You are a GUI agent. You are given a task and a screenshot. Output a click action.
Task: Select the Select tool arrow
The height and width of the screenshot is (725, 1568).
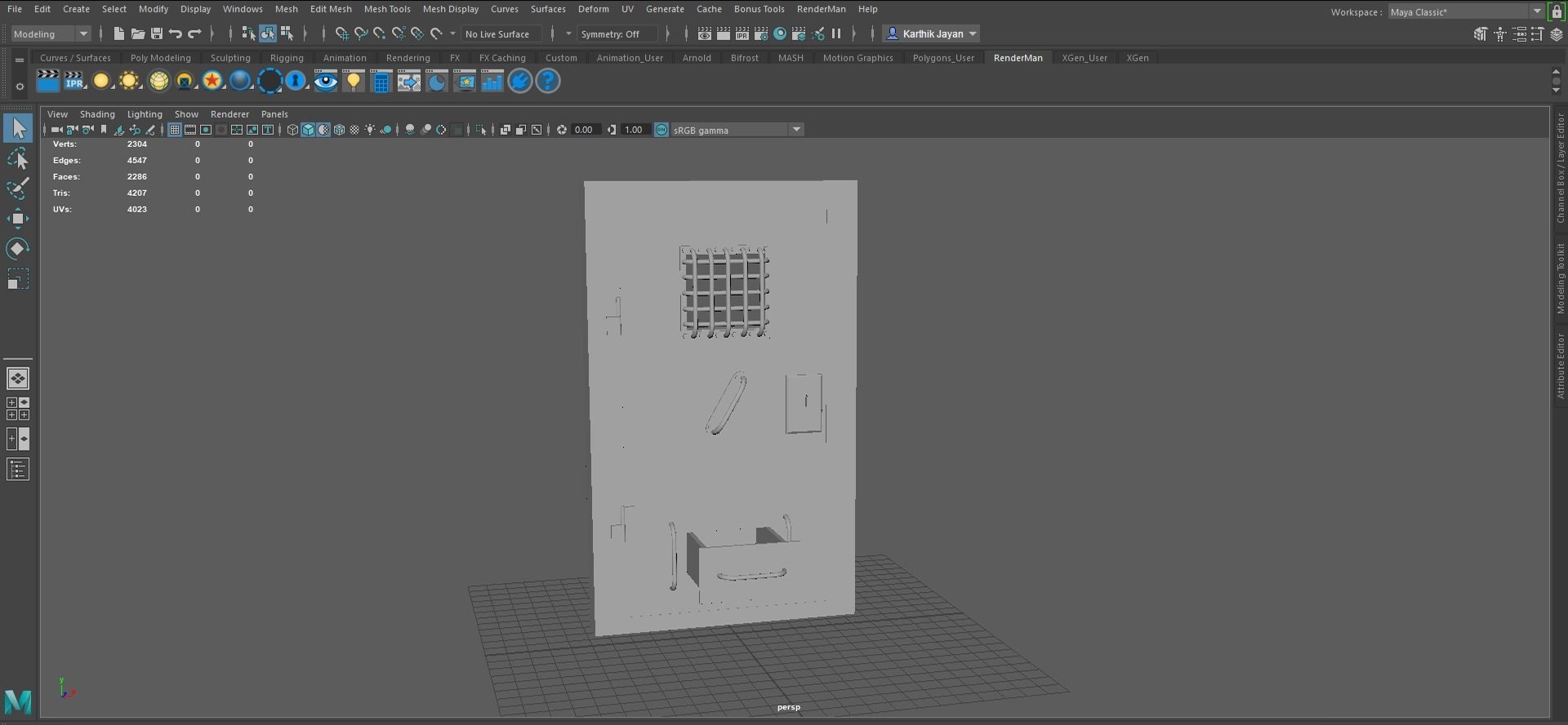point(18,128)
